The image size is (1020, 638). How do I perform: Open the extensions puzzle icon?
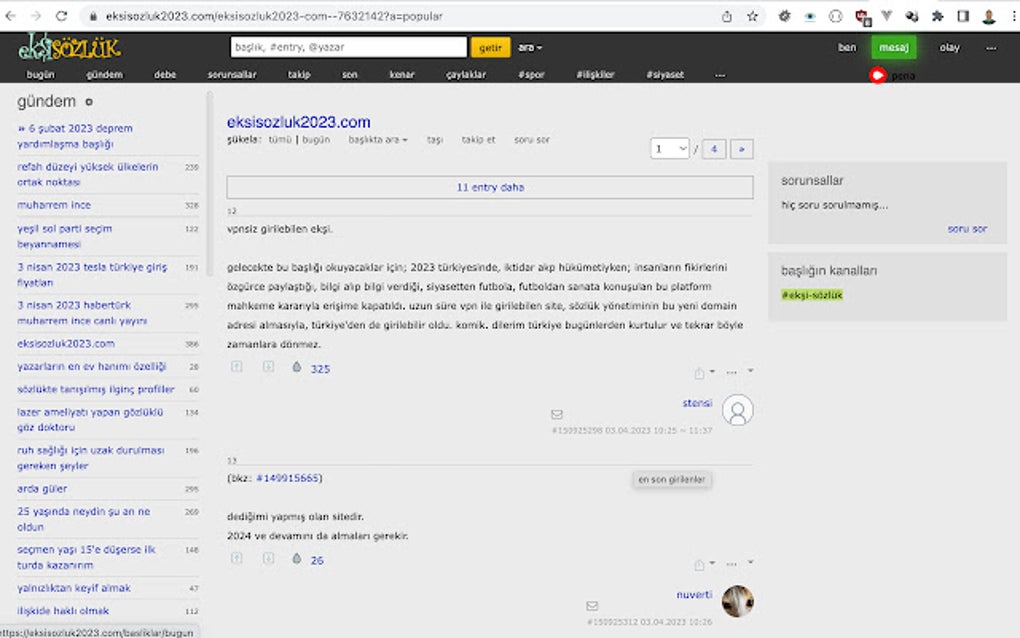point(937,16)
